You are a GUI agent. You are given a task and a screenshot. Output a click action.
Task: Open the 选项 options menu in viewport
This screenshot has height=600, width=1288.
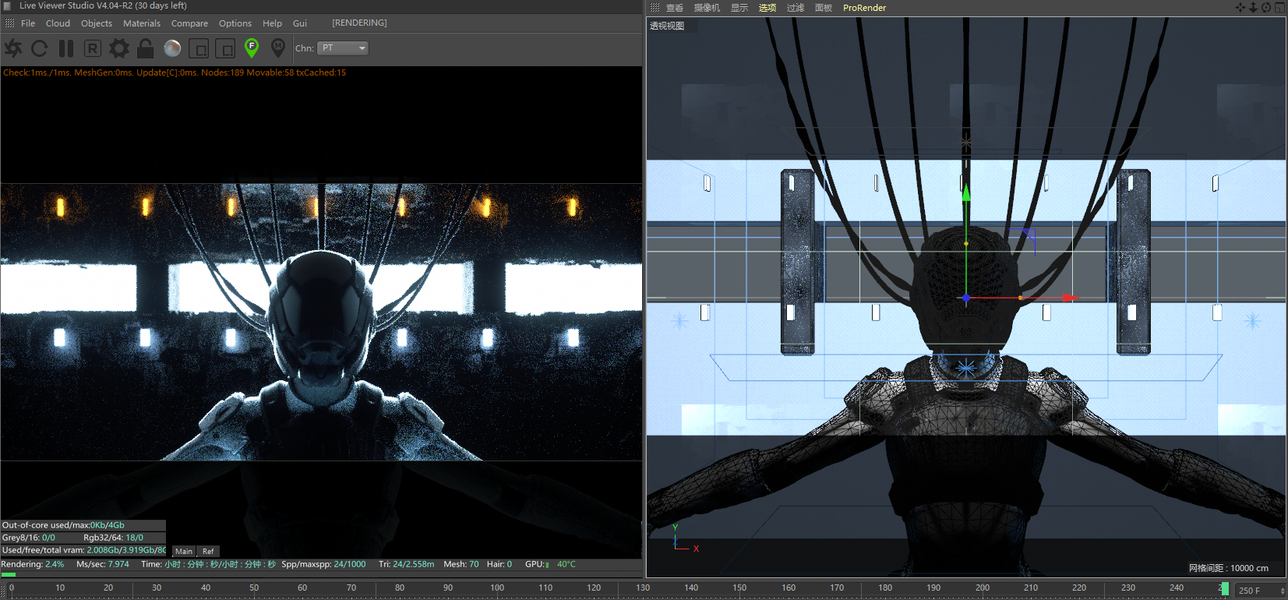pos(767,8)
